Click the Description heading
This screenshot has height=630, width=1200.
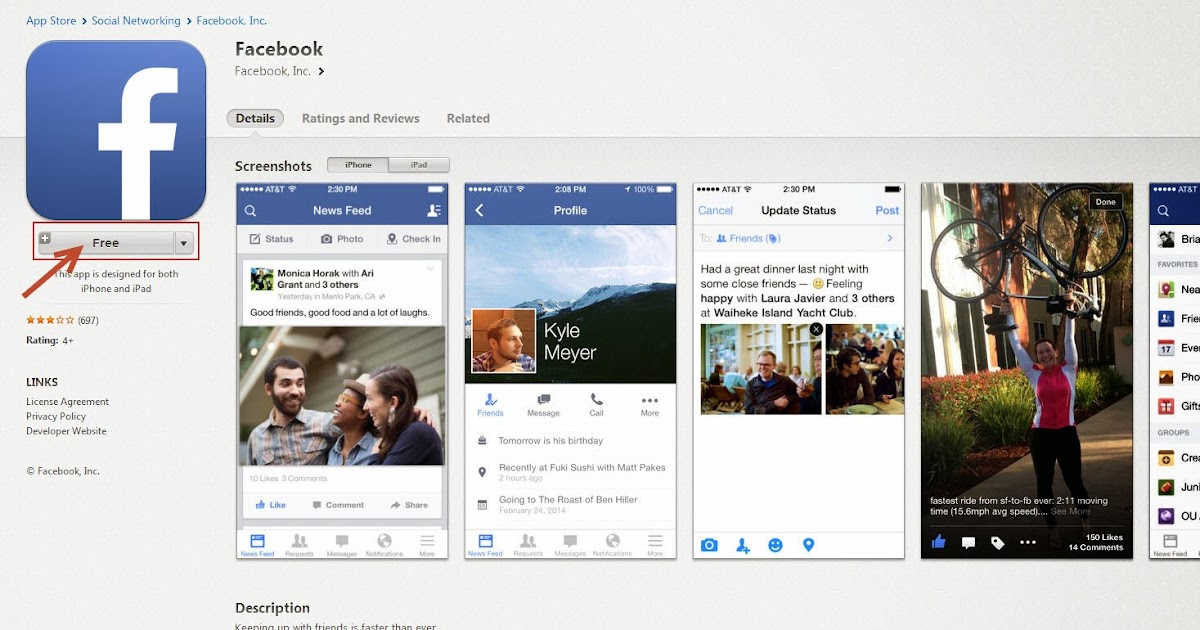coord(272,608)
